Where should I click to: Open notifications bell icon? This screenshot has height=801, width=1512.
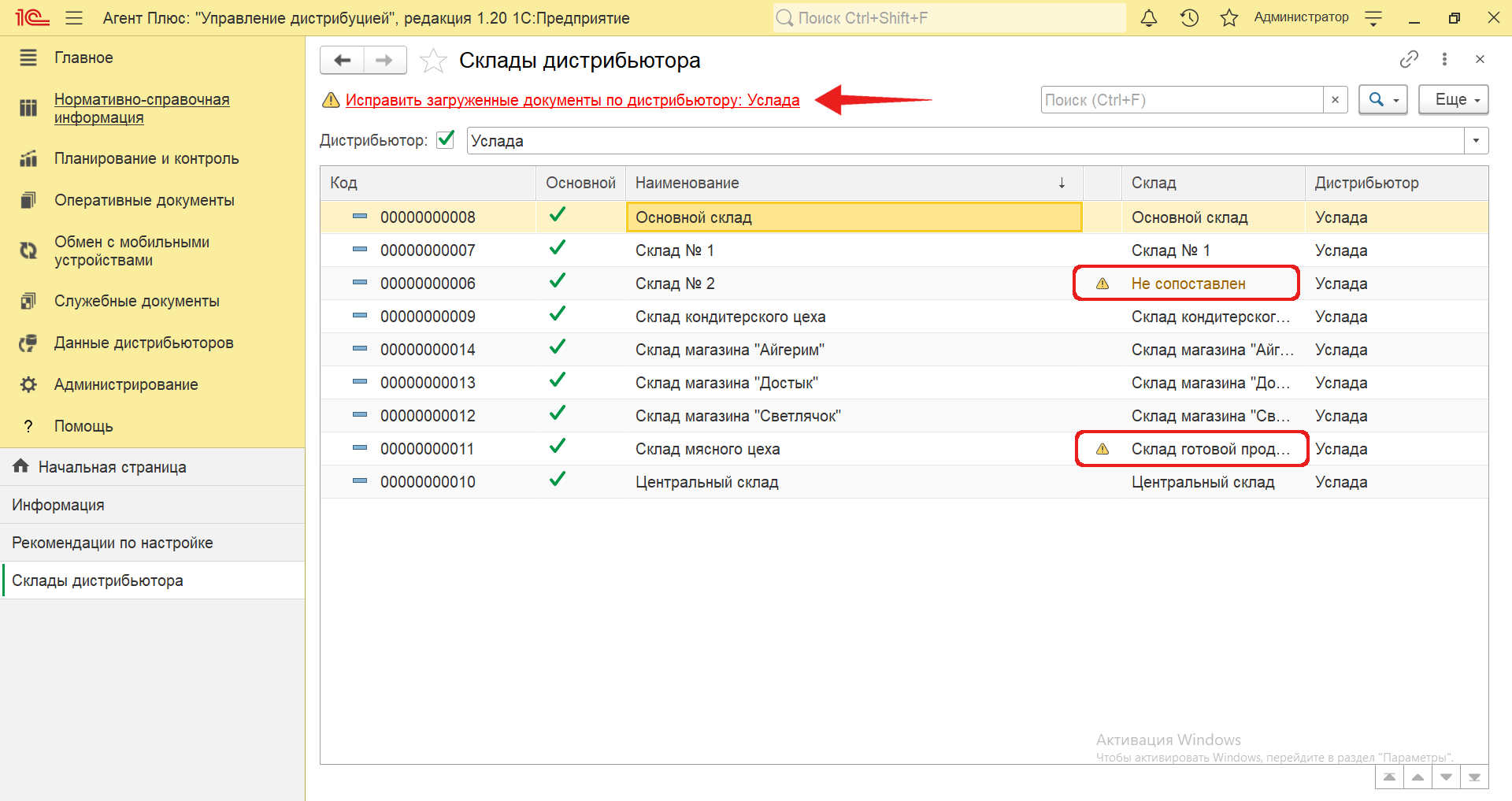(x=1149, y=17)
